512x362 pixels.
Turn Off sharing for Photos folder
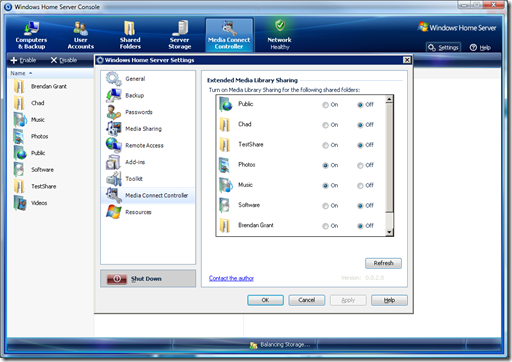[360, 166]
